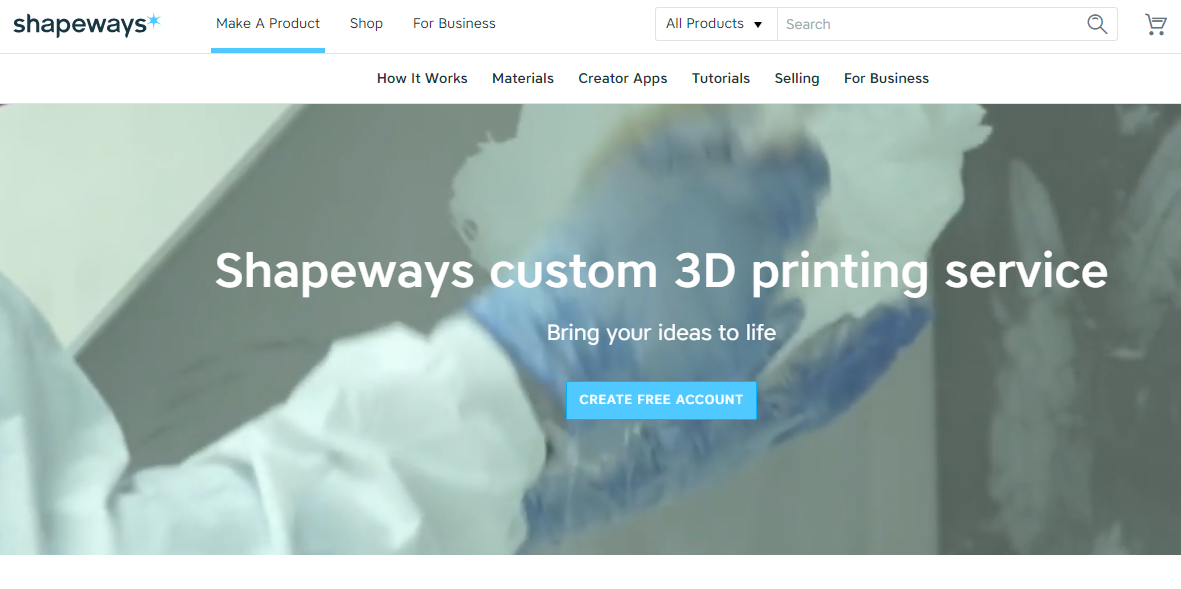
Task: Click the Bring your ideas to life tagline
Action: pyautogui.click(x=661, y=332)
